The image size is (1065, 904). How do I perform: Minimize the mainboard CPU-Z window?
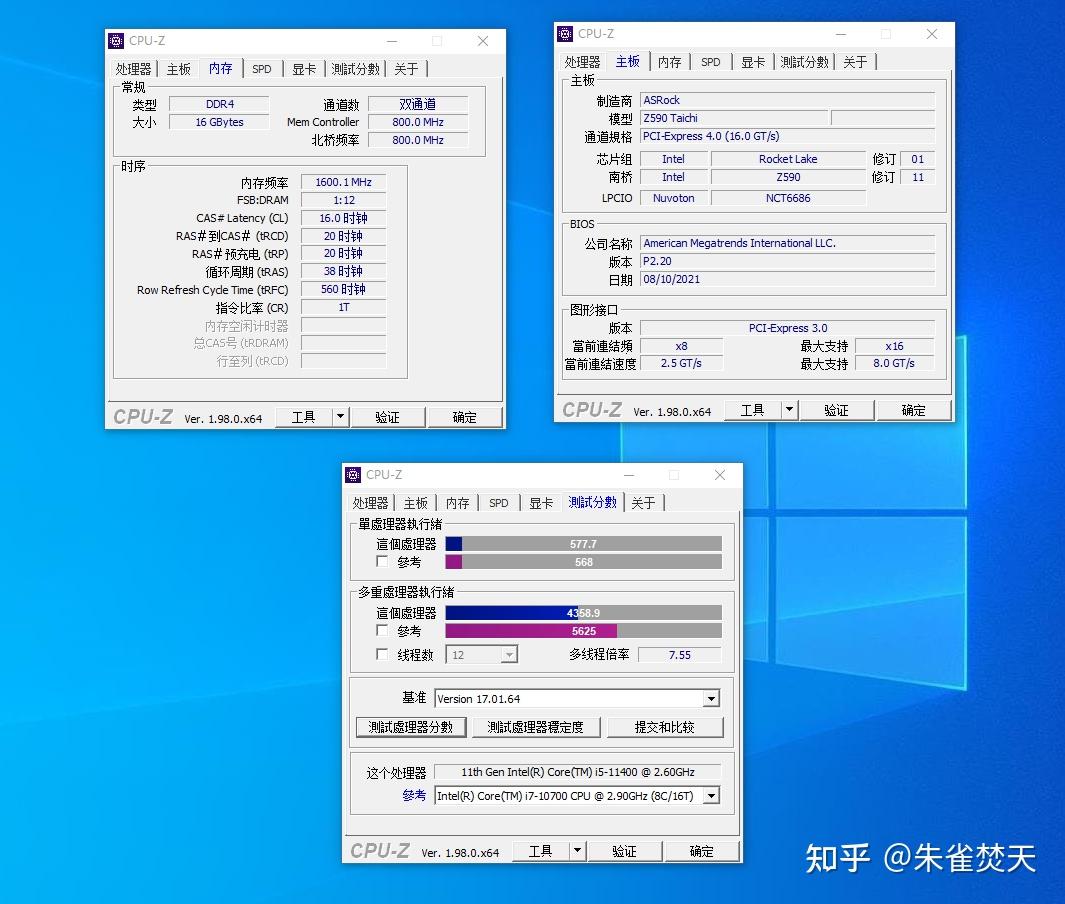(x=841, y=34)
